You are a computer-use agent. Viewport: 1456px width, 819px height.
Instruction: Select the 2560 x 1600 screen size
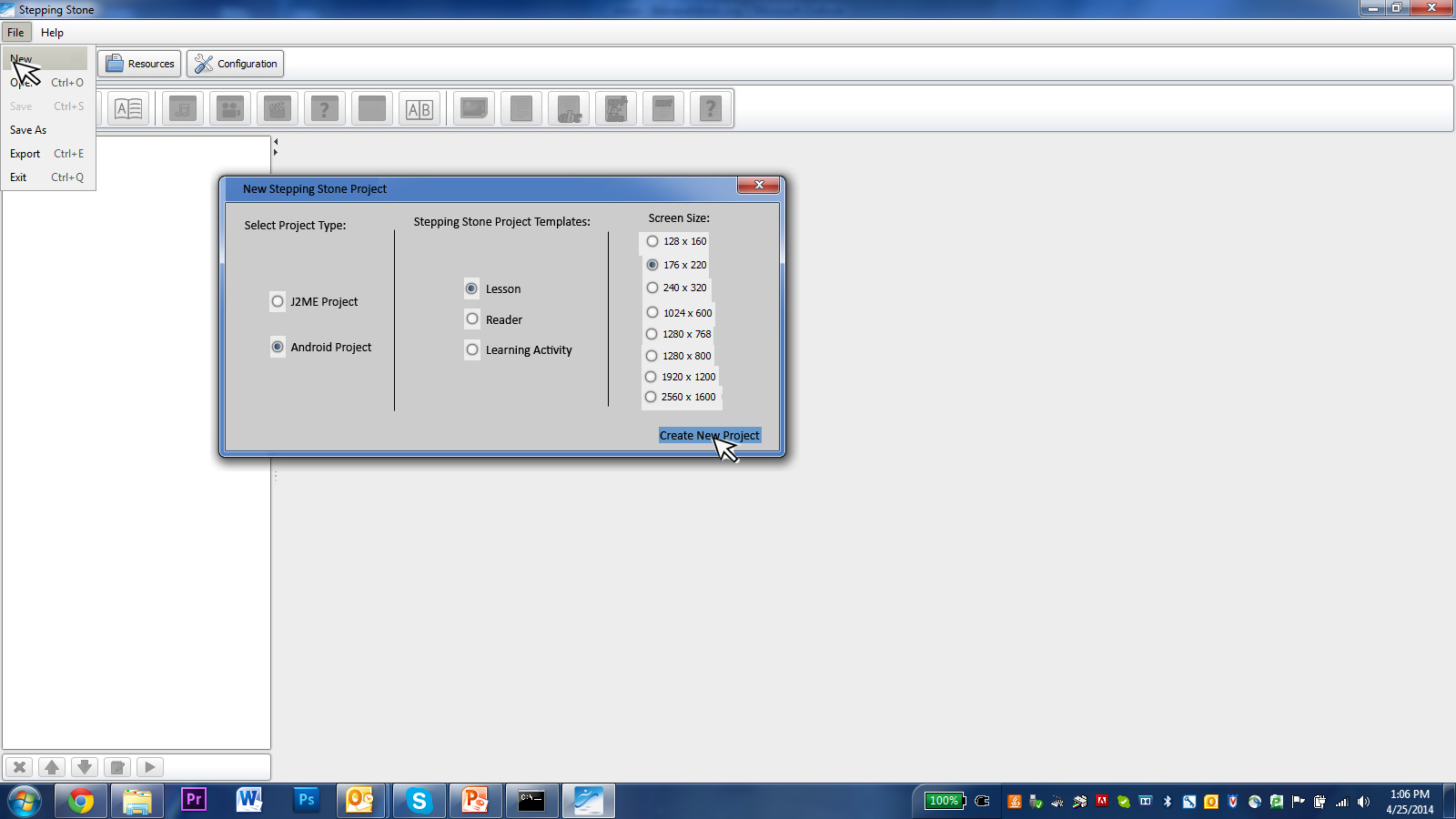coord(651,397)
